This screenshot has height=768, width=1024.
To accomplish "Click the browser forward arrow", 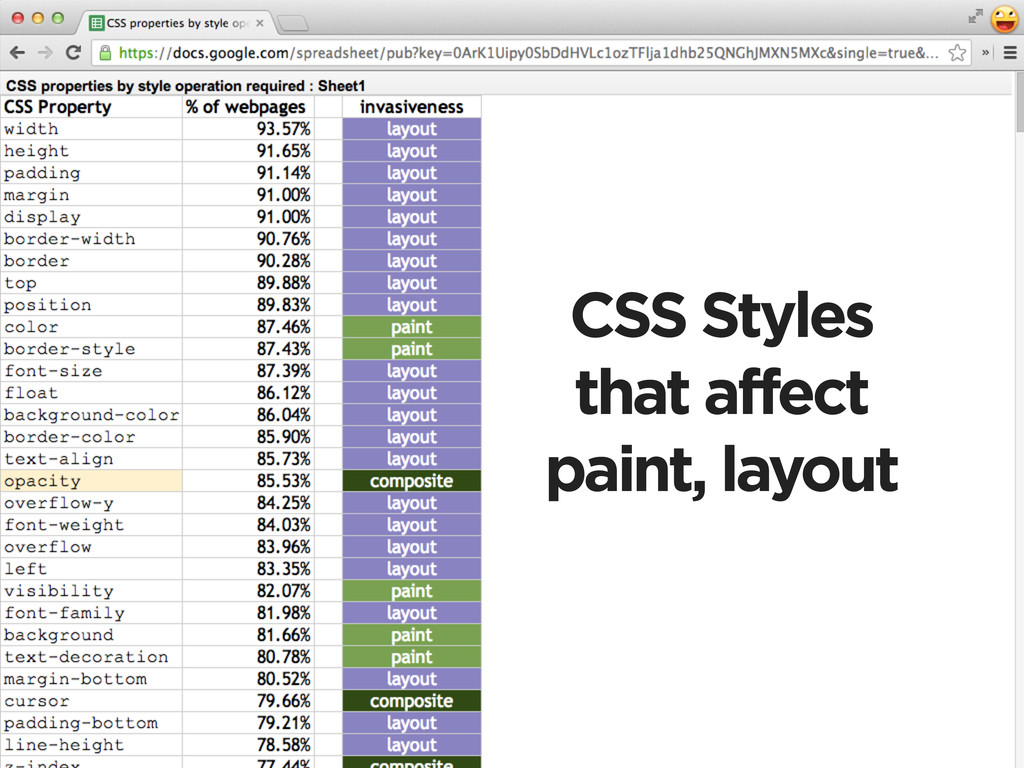I will (x=45, y=53).
